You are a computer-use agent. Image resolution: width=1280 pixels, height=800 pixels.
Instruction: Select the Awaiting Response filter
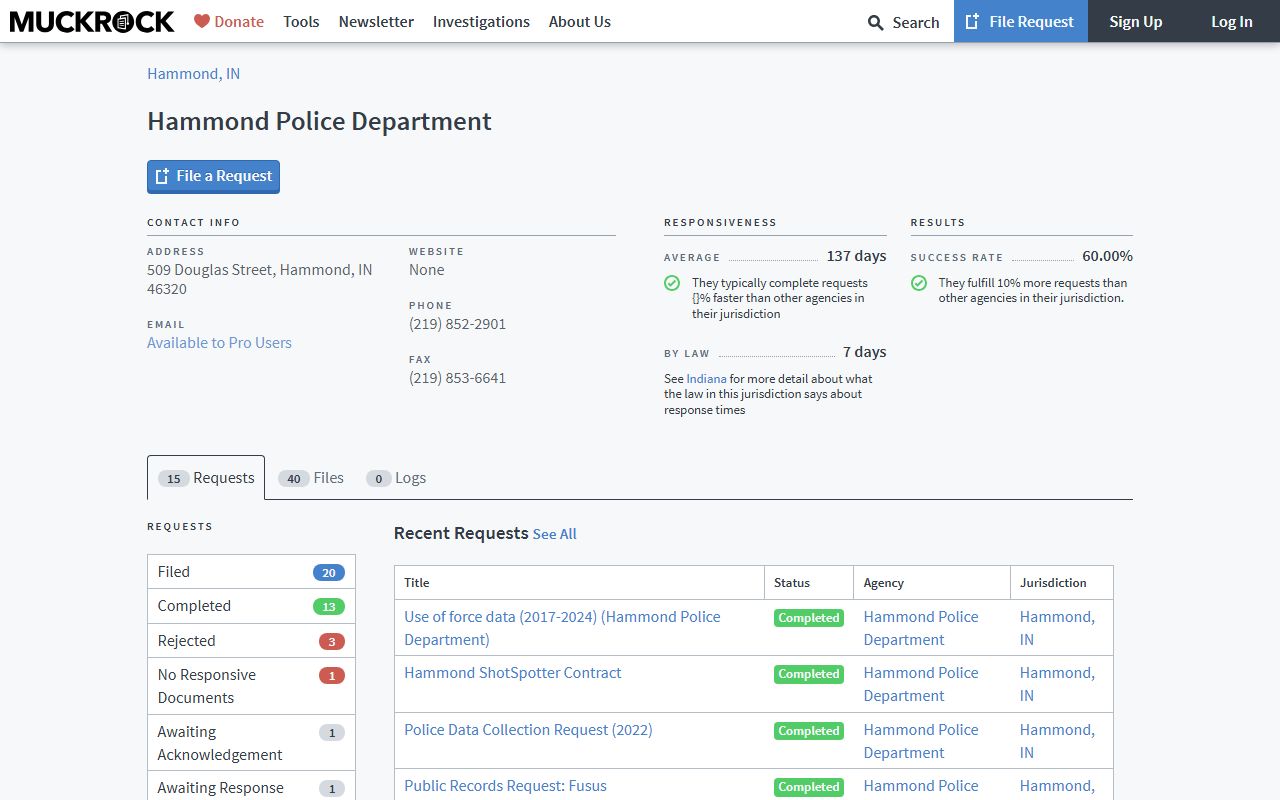251,787
